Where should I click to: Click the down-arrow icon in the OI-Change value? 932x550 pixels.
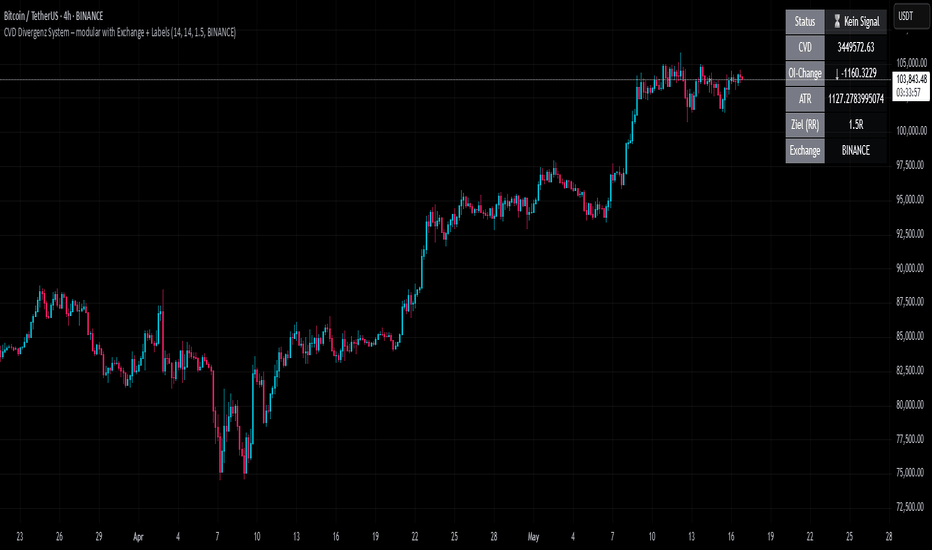[837, 73]
